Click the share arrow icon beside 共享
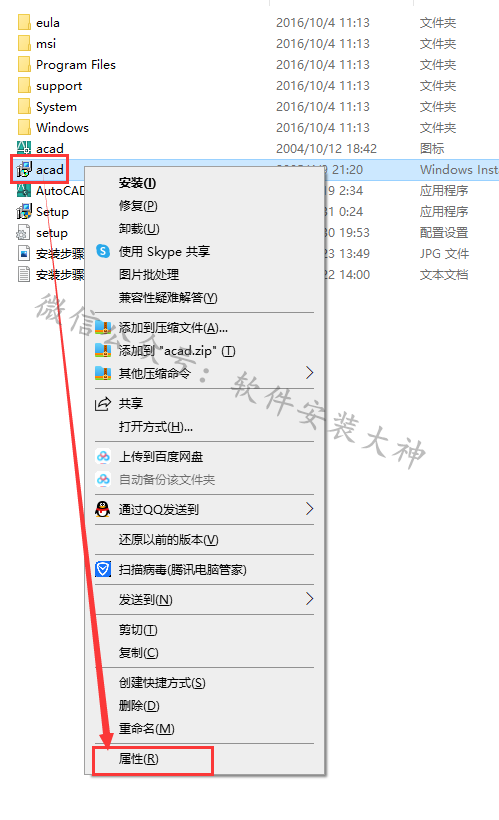 103,403
